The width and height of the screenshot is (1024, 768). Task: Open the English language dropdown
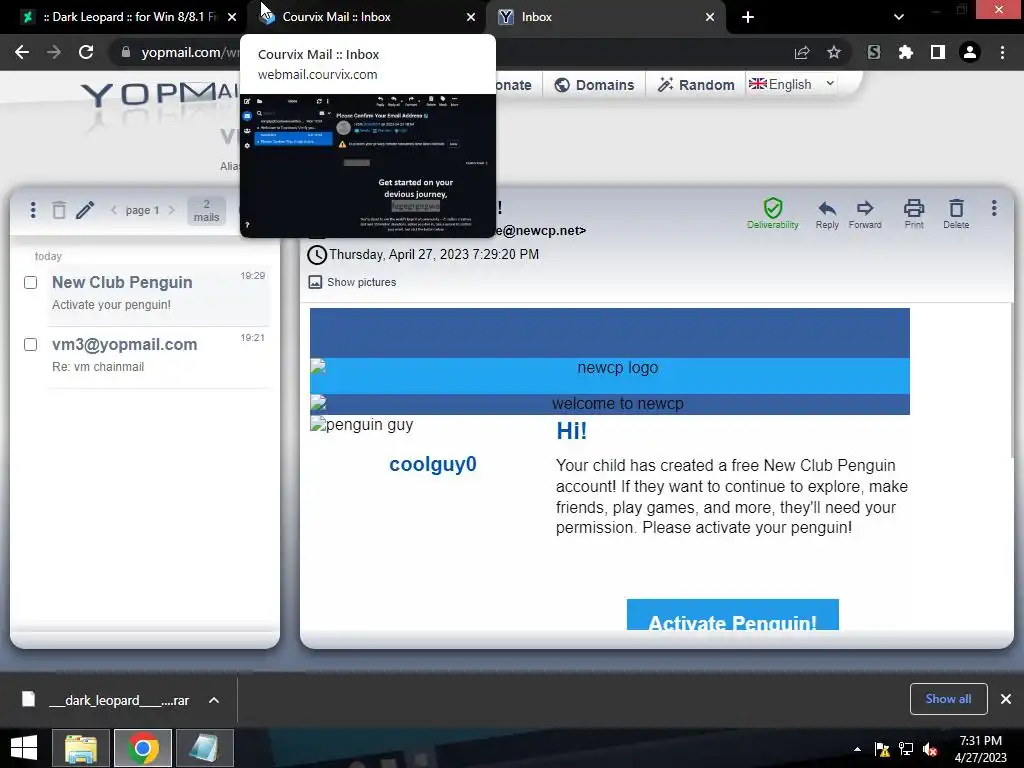pos(792,84)
